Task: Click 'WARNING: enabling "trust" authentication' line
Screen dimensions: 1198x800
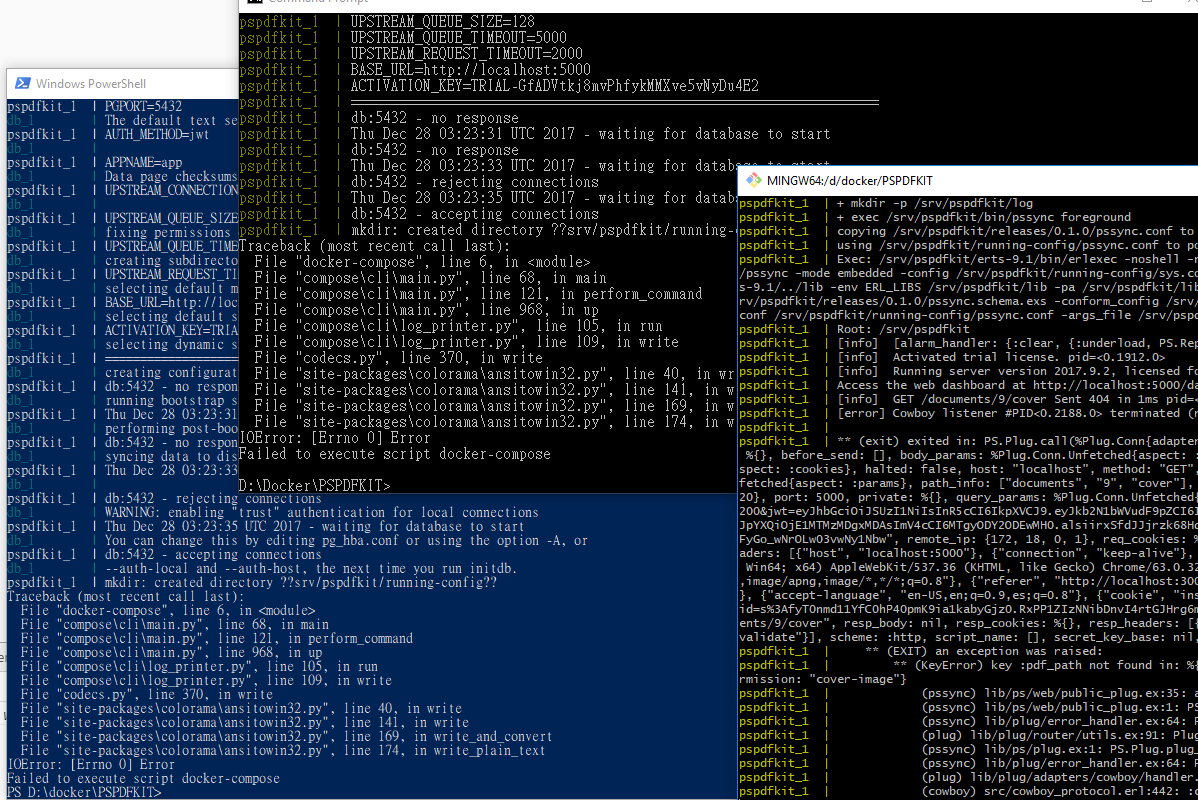Action: (x=321, y=513)
